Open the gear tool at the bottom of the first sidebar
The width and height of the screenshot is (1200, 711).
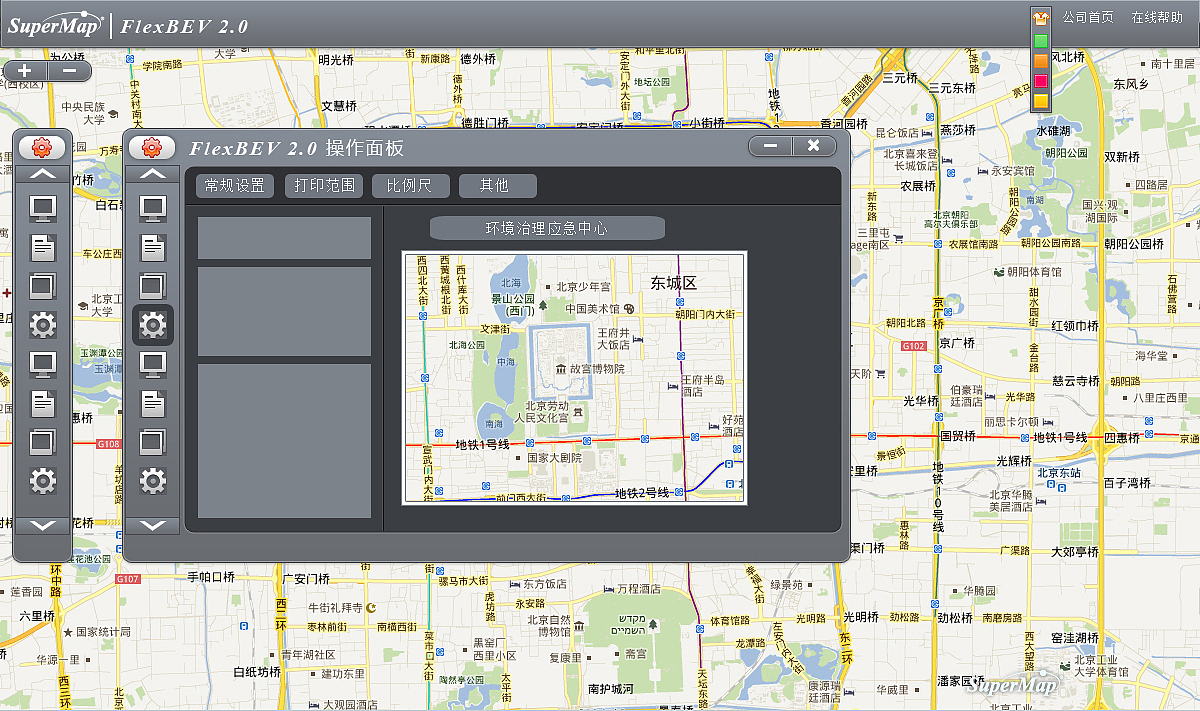pyautogui.click(x=42, y=481)
